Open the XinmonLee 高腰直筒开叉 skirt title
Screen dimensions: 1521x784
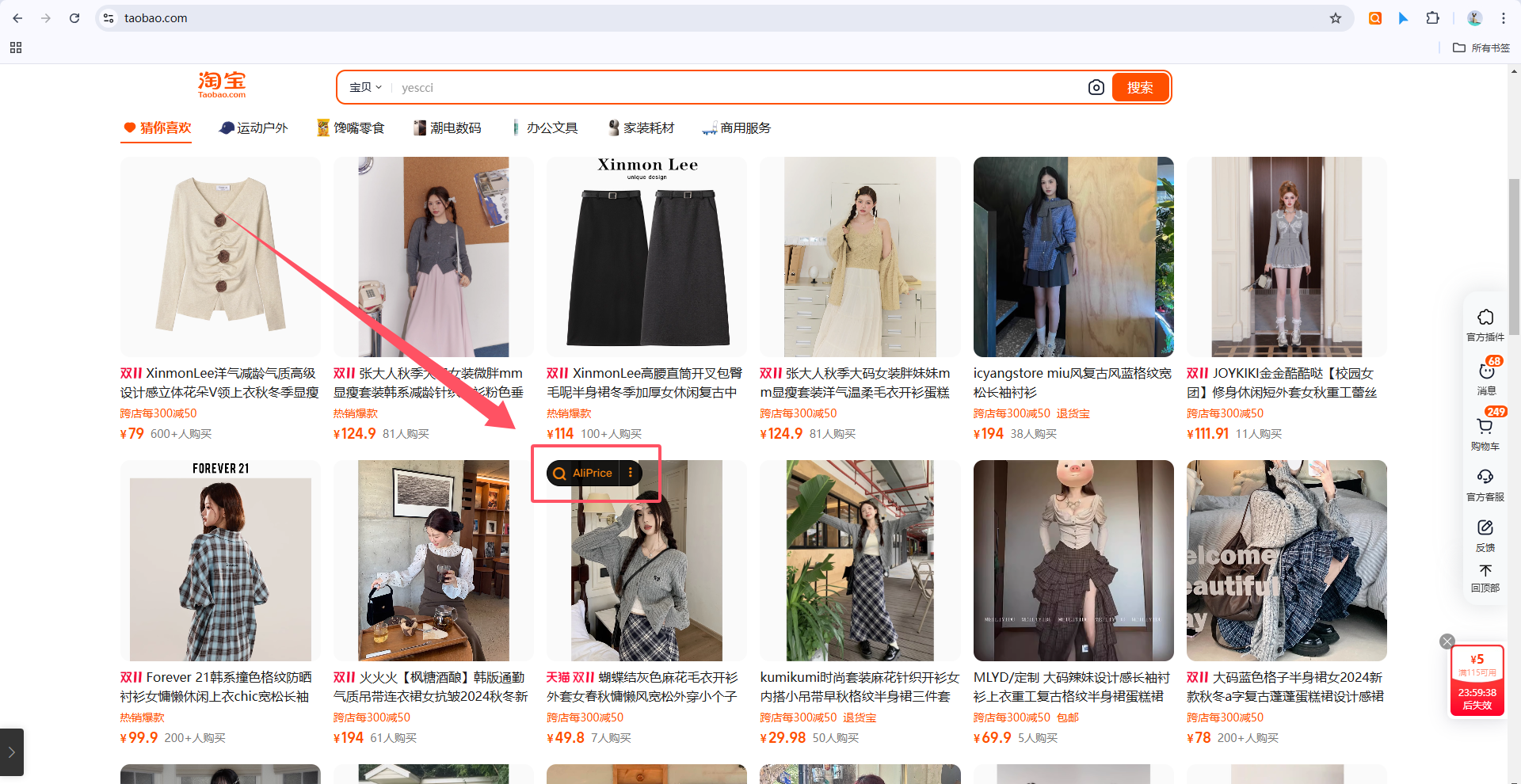tap(646, 382)
